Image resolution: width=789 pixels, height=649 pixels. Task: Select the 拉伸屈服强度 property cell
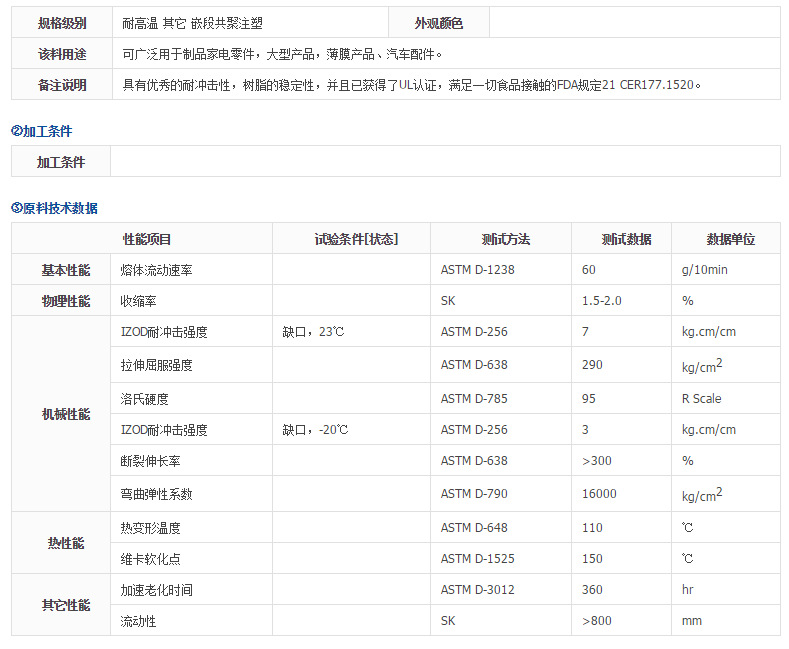coord(192,365)
